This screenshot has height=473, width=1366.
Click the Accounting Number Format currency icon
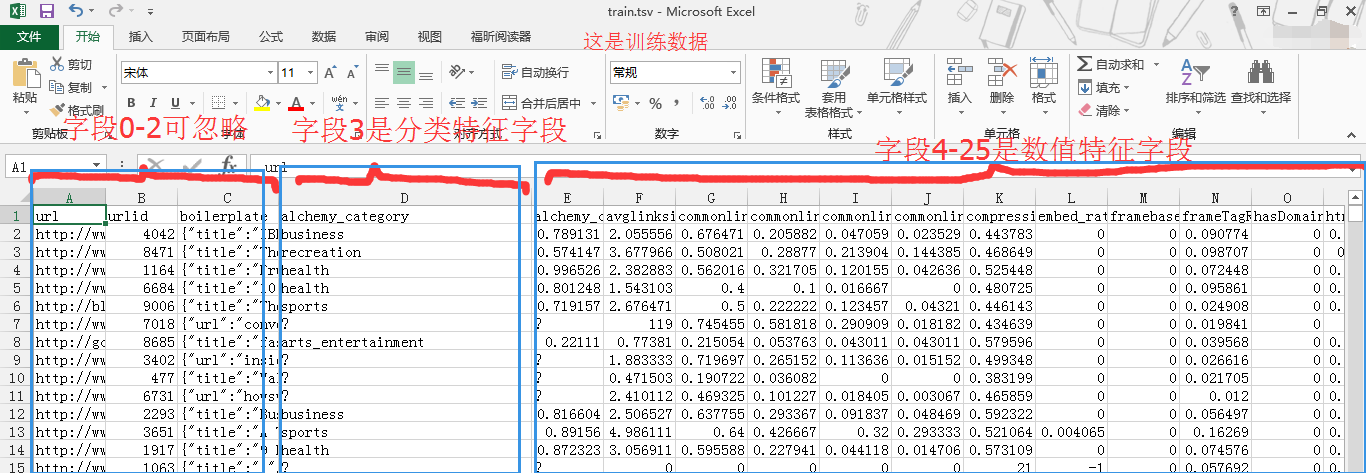coord(621,103)
